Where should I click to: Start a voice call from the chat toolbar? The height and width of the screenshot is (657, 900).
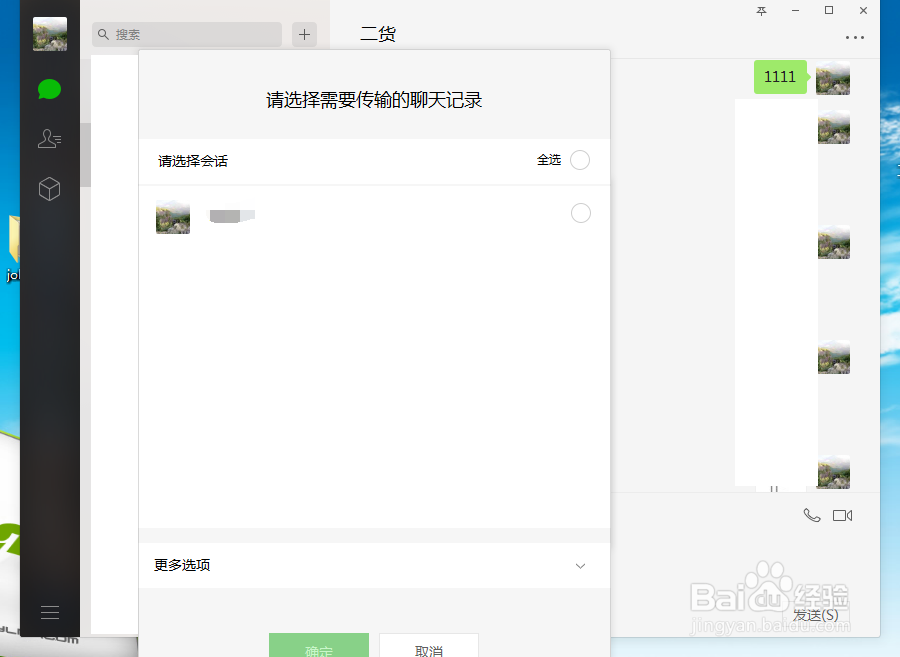tap(811, 515)
